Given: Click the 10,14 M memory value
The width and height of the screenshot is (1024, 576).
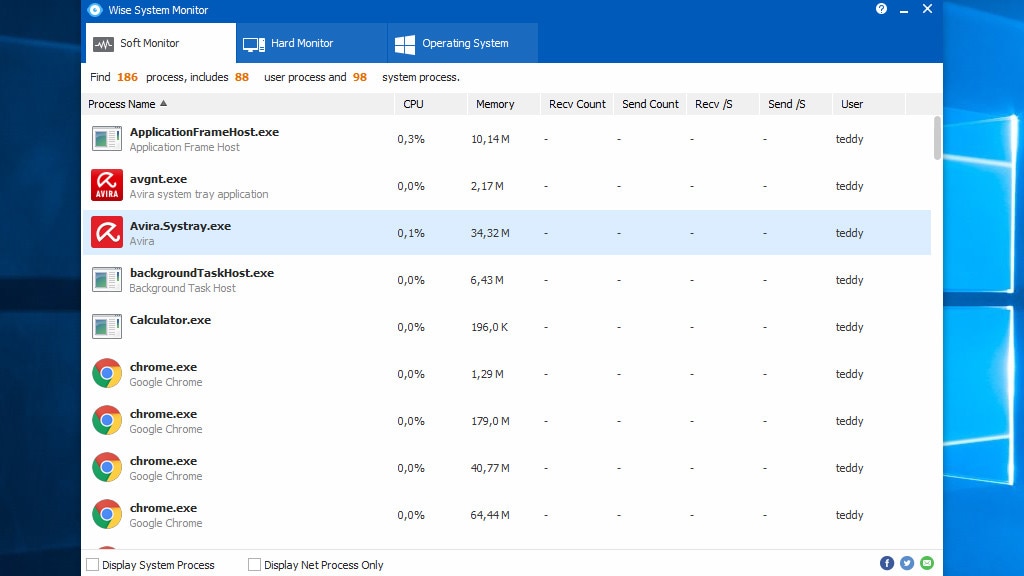Looking at the screenshot, I should [490, 139].
